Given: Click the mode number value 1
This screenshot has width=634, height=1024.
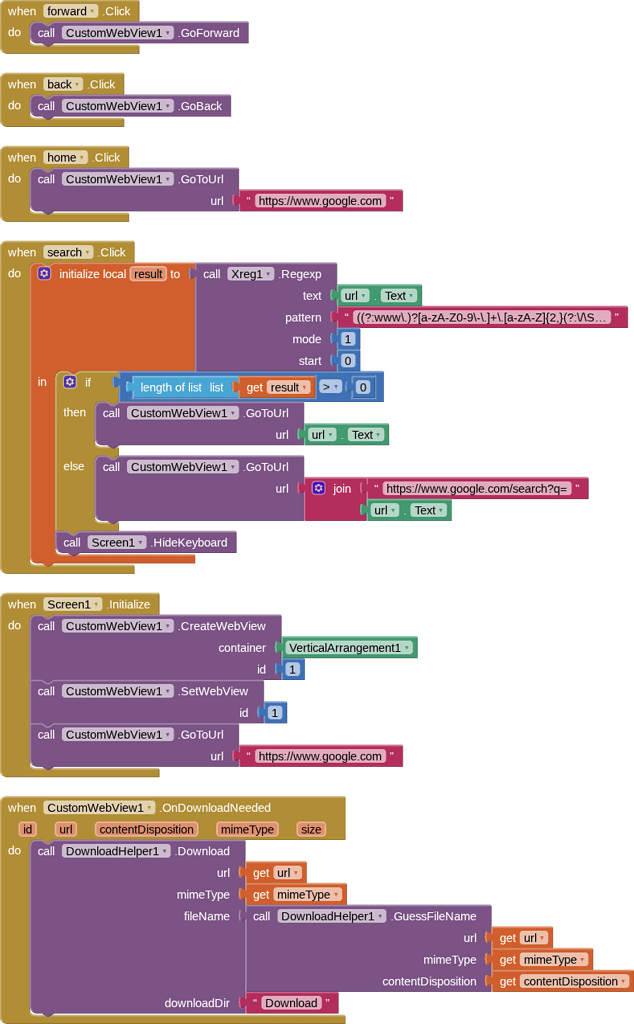Looking at the screenshot, I should coord(348,339).
